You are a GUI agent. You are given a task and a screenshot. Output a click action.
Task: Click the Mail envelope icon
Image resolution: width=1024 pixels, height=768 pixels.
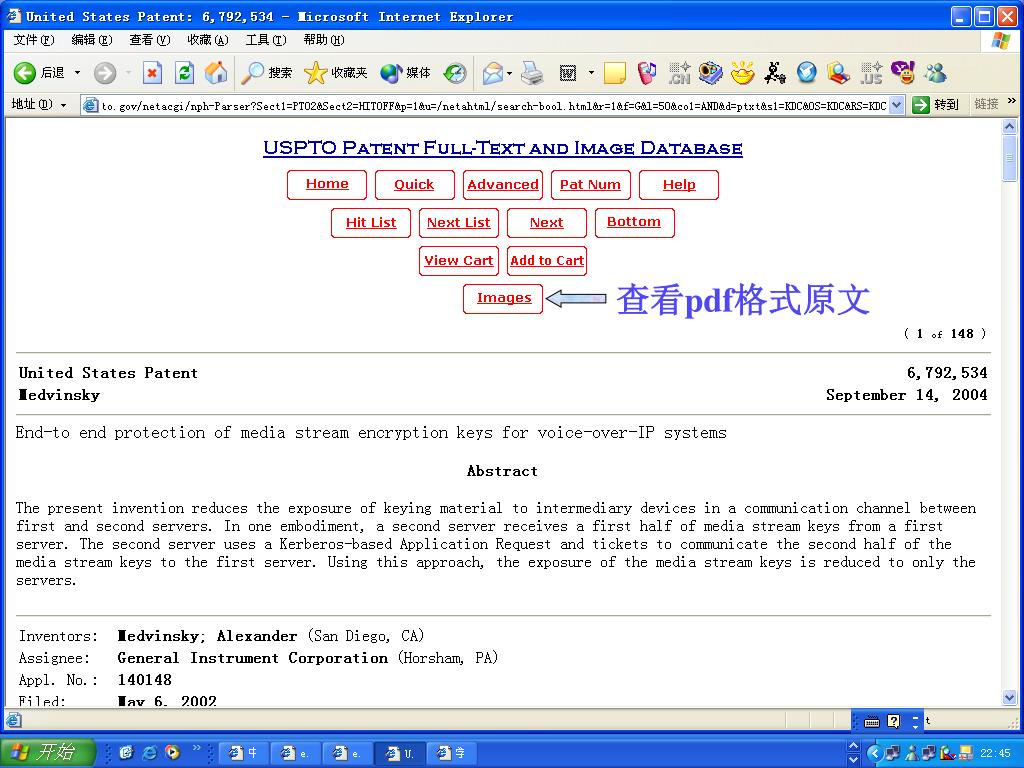click(x=493, y=72)
